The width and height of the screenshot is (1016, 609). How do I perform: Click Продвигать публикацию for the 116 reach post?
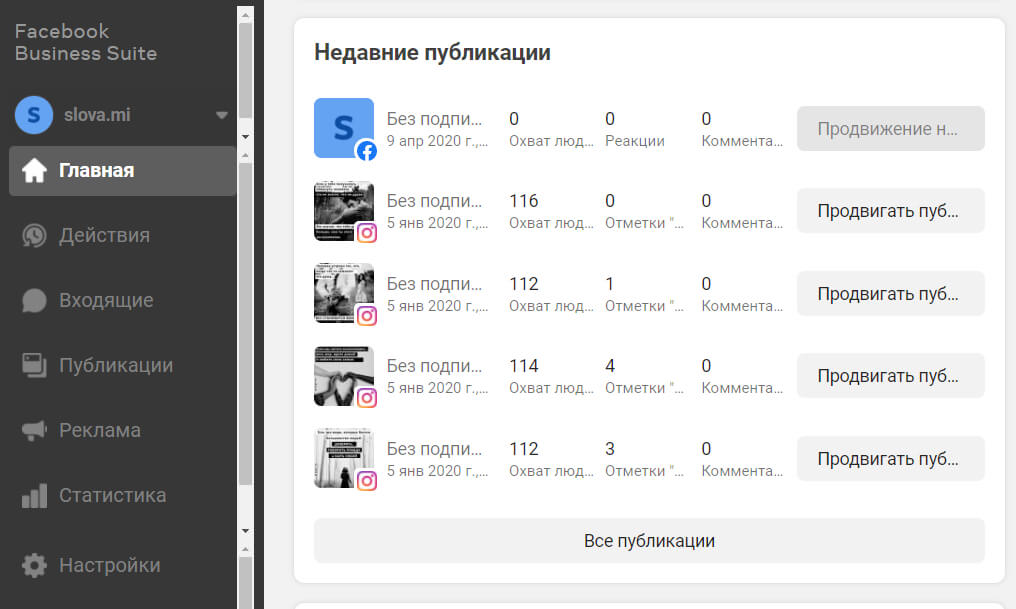(x=890, y=211)
